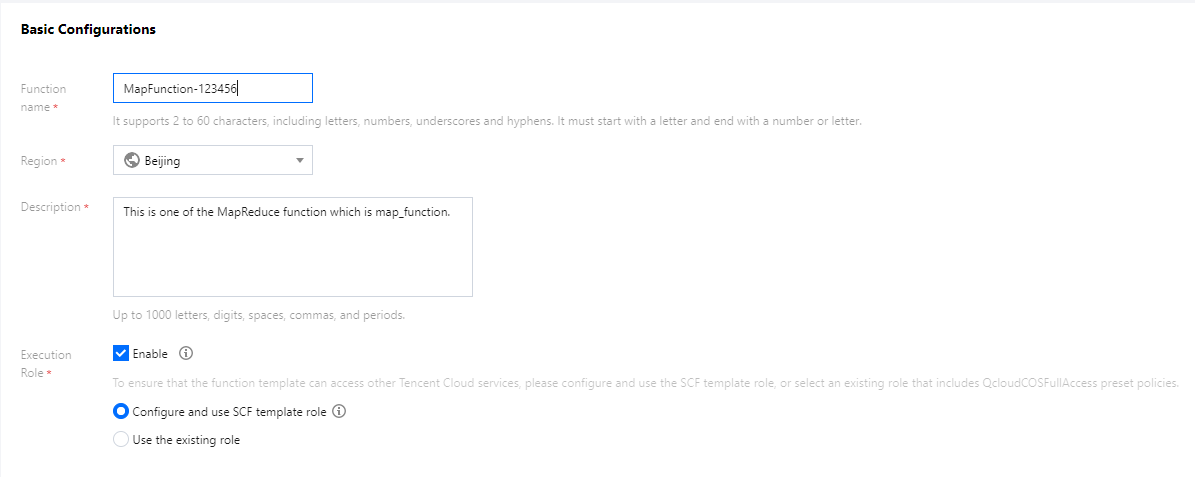Open the Region dropdown showing Beijing
This screenshot has height=477, width=1195.
213,160
